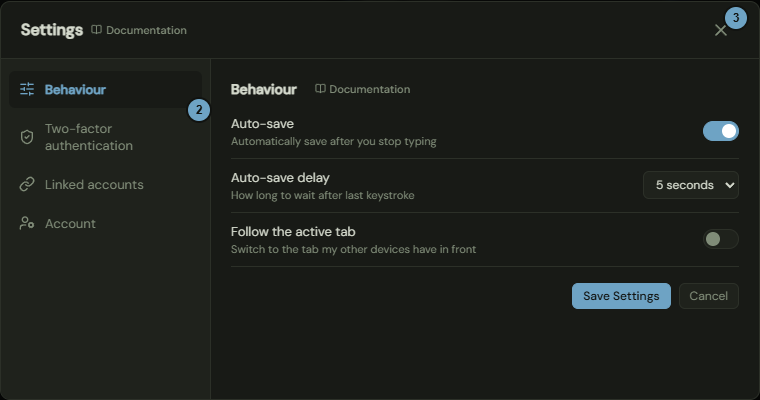The width and height of the screenshot is (760, 400).
Task: Click the Save Settings button
Action: point(621,296)
